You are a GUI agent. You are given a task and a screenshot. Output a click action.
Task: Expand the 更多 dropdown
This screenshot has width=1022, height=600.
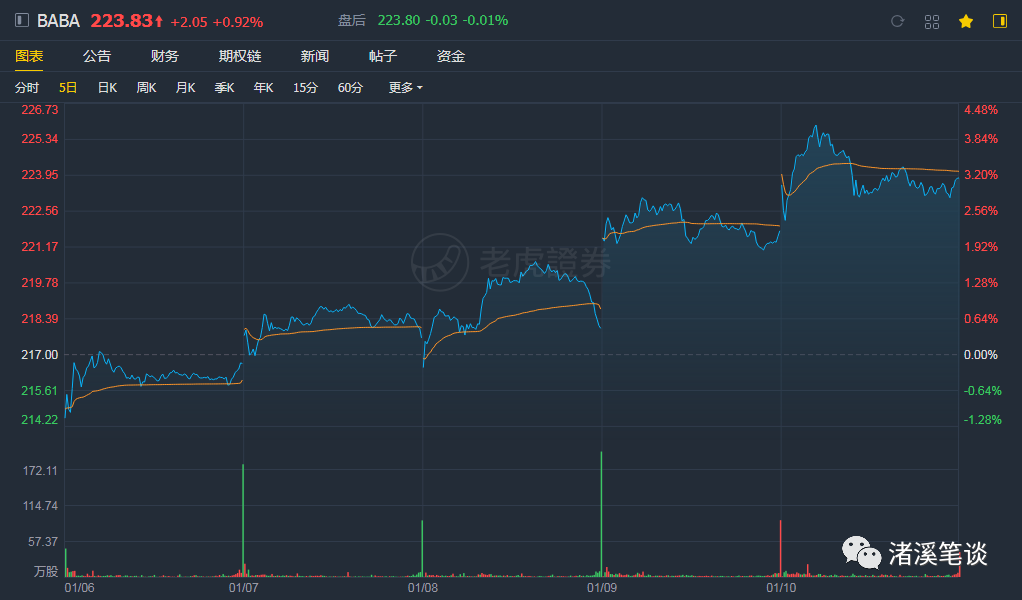(x=405, y=87)
